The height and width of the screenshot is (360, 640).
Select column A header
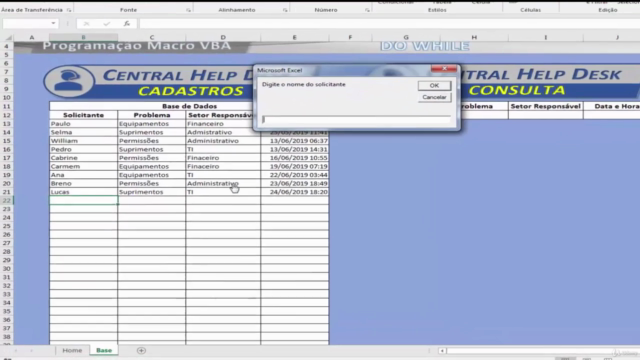coord(31,38)
